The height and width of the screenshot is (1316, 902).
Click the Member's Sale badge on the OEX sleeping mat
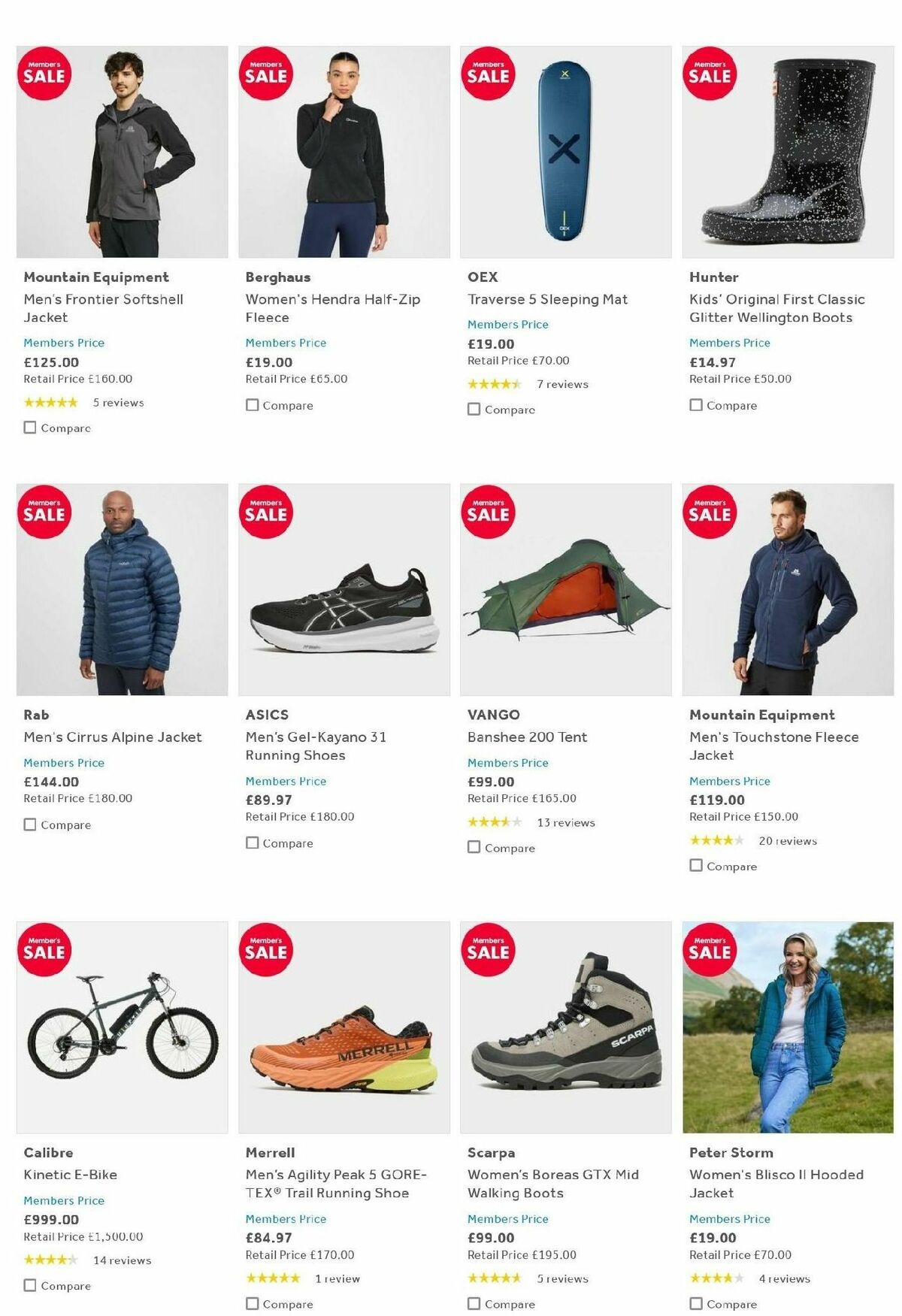point(490,75)
